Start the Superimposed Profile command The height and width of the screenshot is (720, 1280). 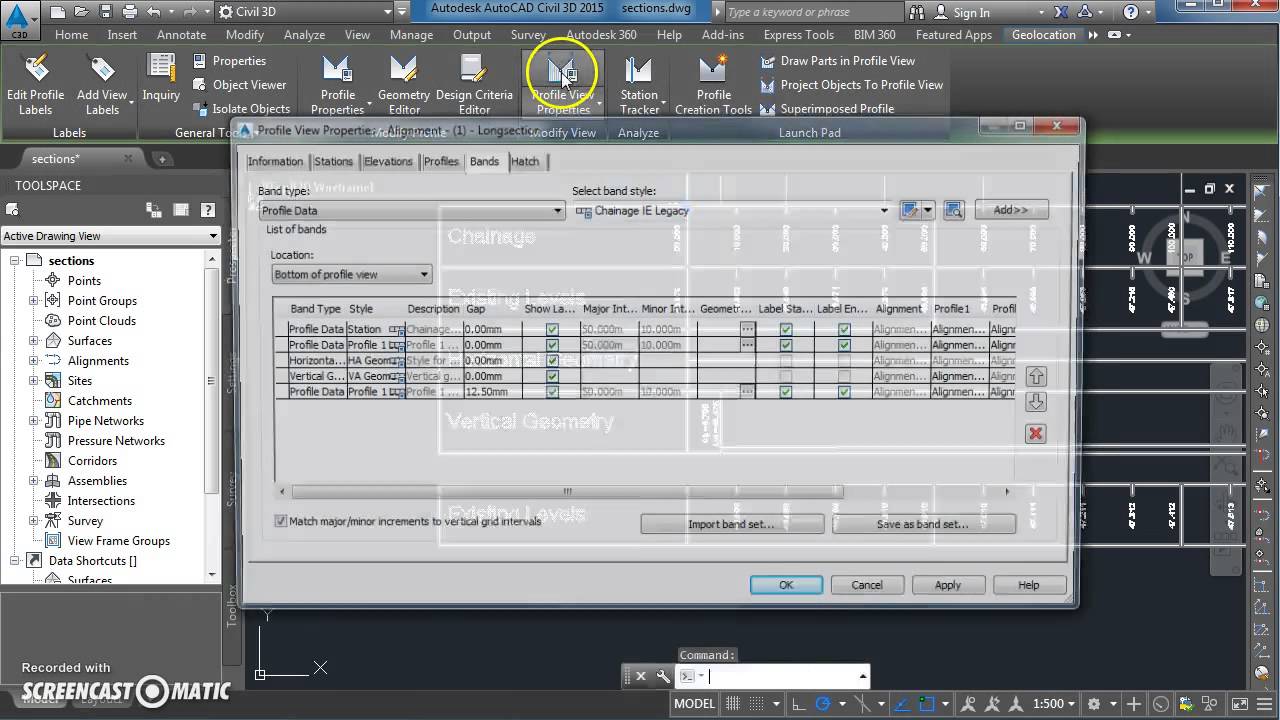(x=828, y=109)
